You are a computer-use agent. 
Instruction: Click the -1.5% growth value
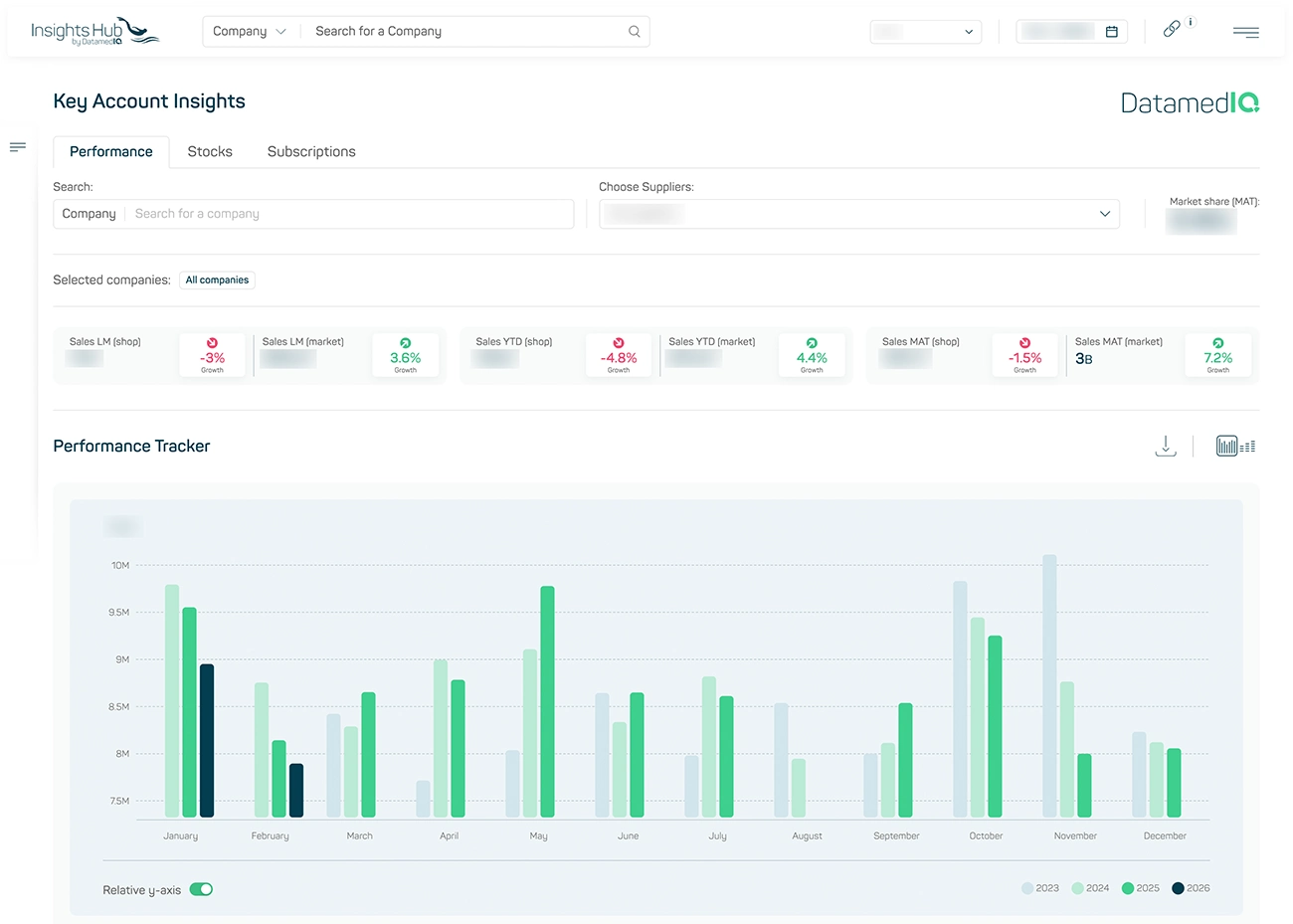[1024, 358]
